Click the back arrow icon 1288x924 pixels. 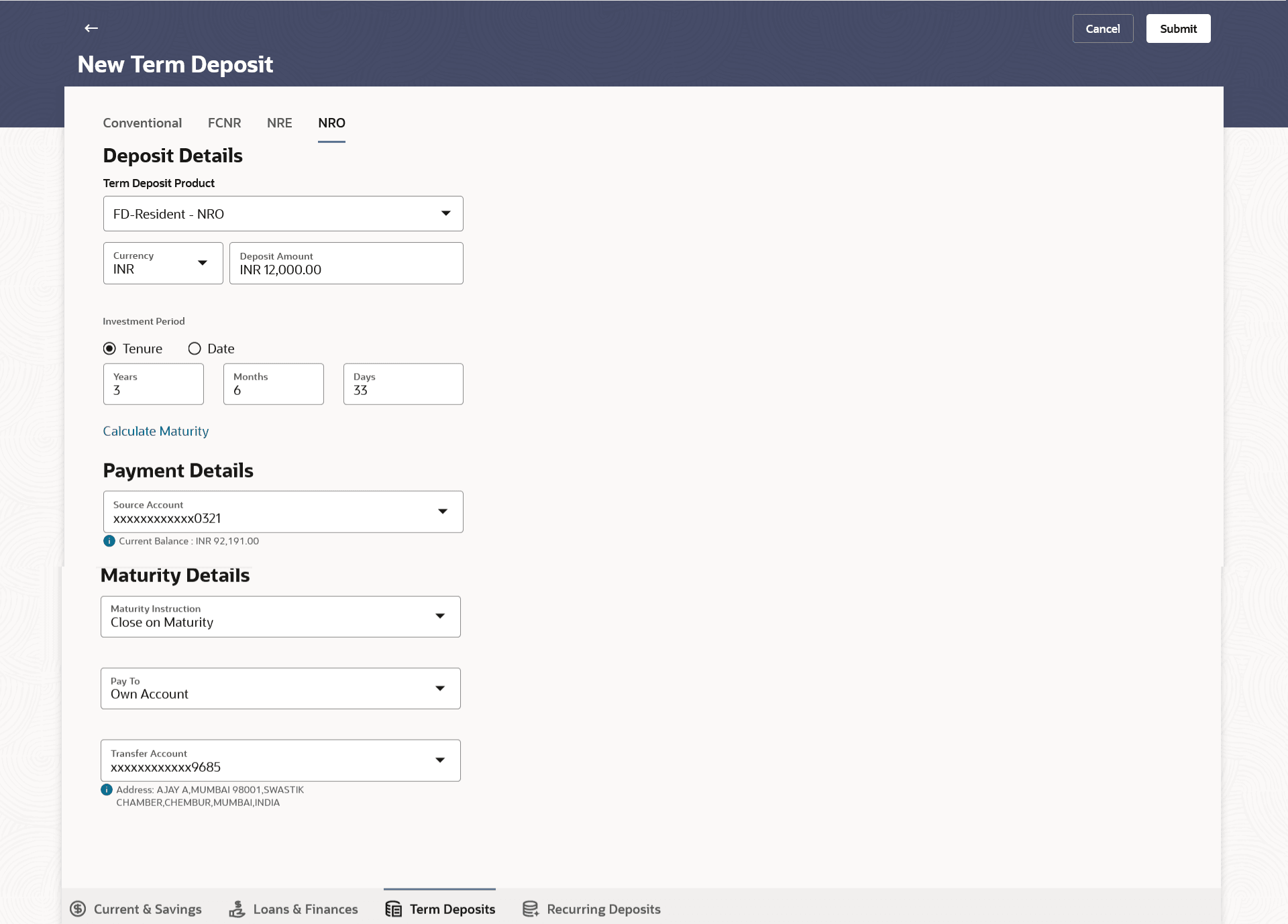point(91,28)
